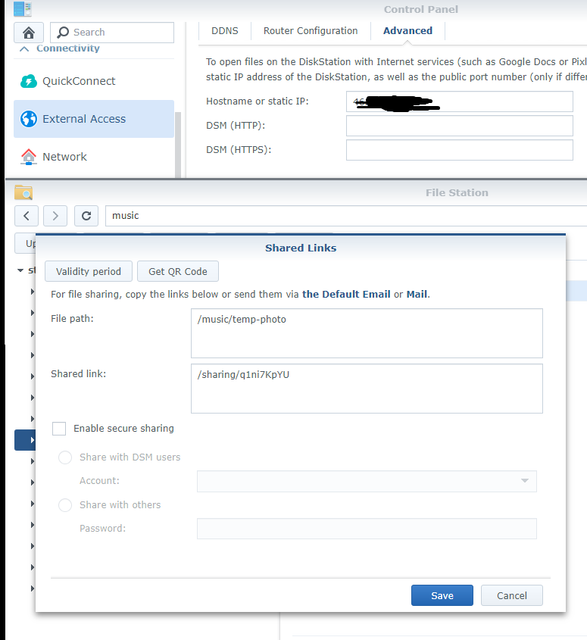Expand the highlighted tree folder arrow
The height and width of the screenshot is (640, 587).
click(x=32, y=440)
